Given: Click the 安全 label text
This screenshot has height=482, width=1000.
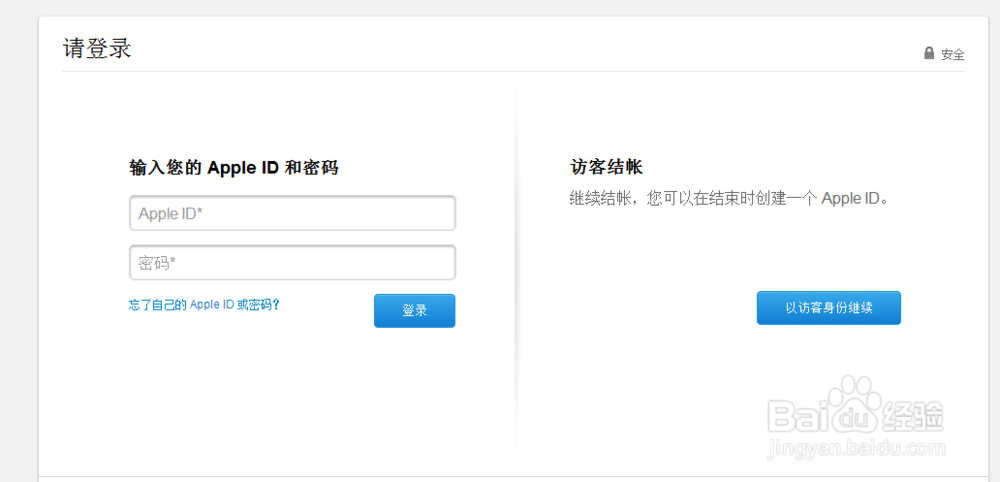Looking at the screenshot, I should pos(953,55).
